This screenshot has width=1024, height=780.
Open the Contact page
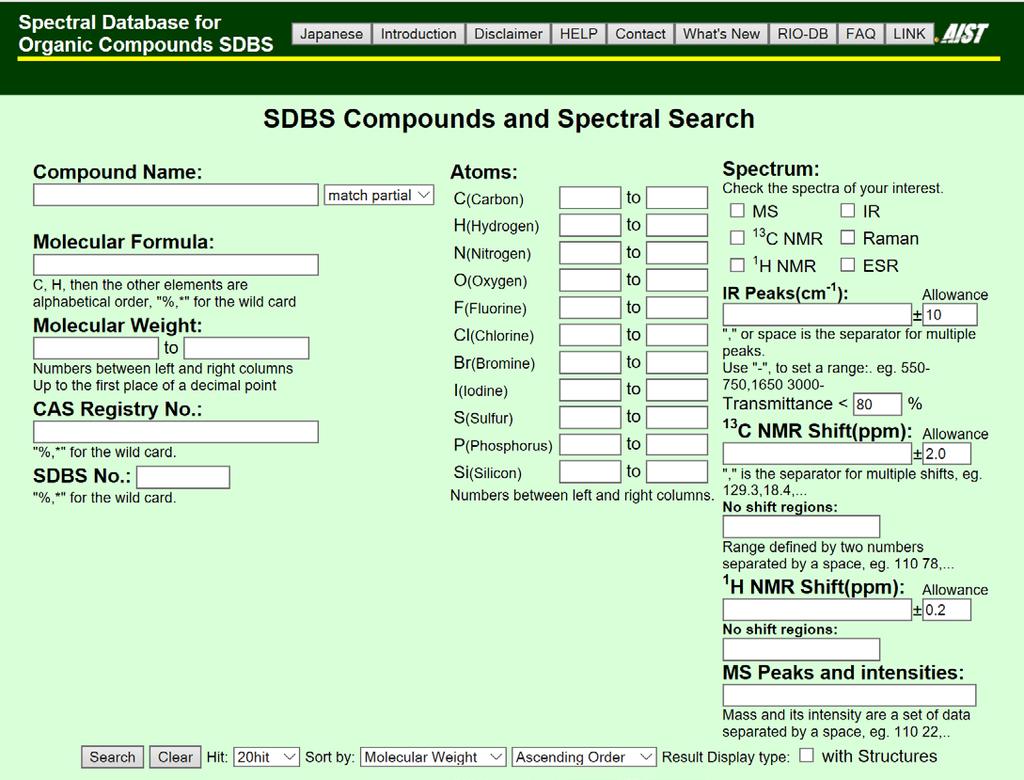pyautogui.click(x=640, y=34)
